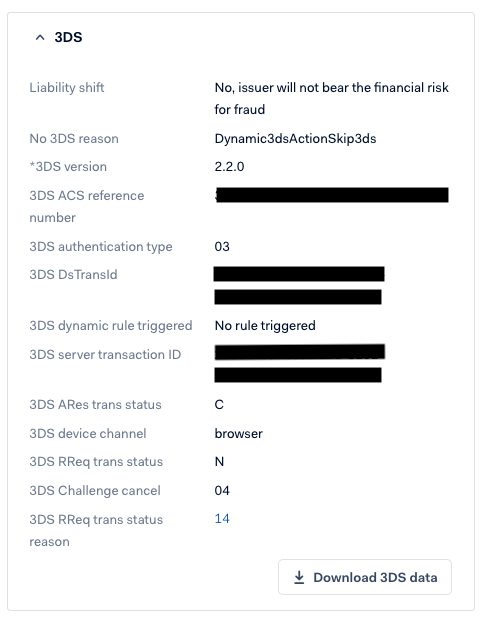
Task: Click the Challenge cancel value 04
Action: click(222, 491)
